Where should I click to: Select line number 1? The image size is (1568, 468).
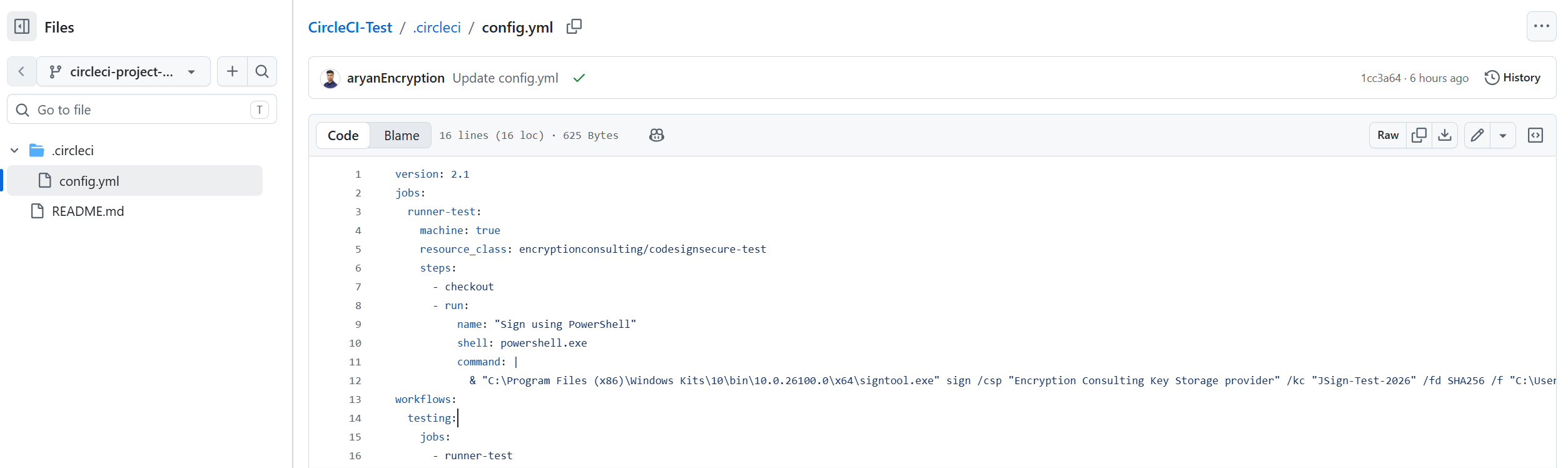click(358, 175)
